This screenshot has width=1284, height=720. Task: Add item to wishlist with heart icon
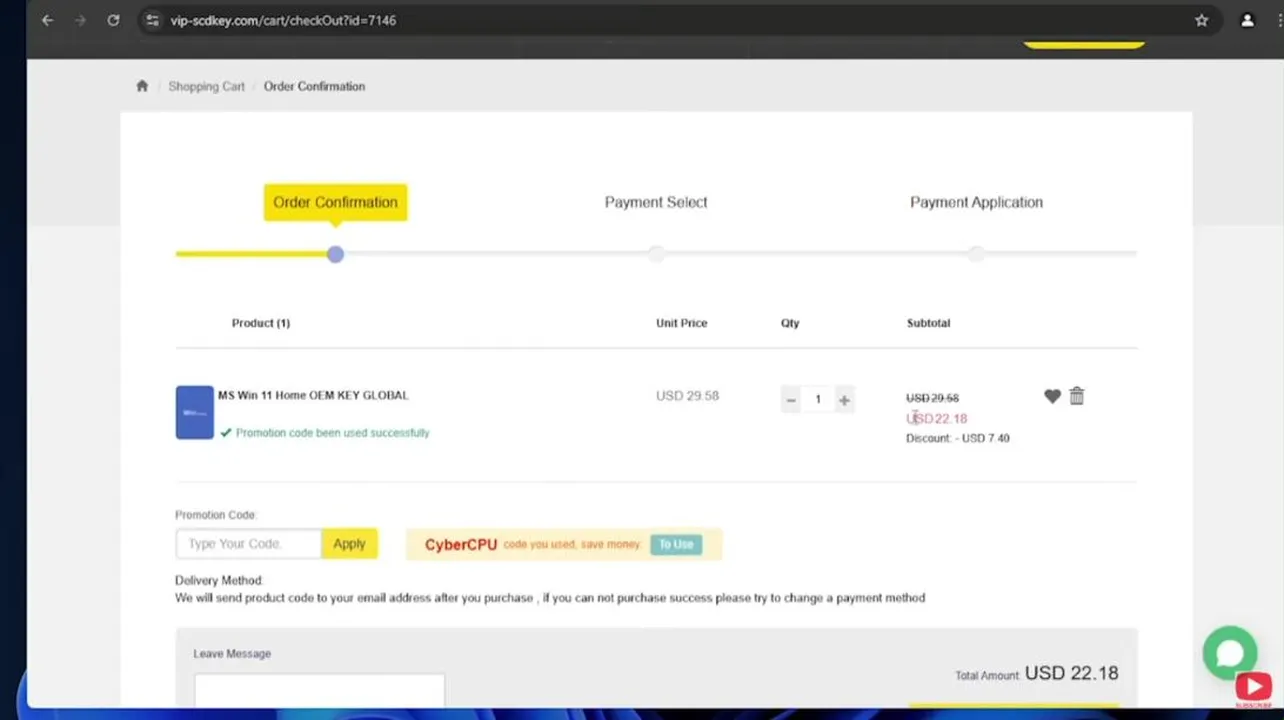(x=1052, y=396)
